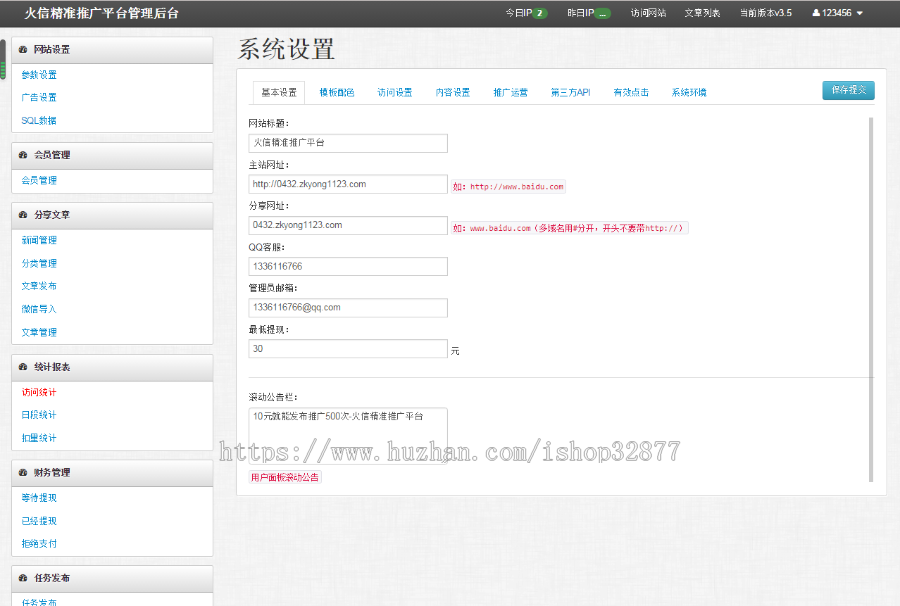Open the 第三方API settings tab
This screenshot has height=606, width=900.
[571, 91]
